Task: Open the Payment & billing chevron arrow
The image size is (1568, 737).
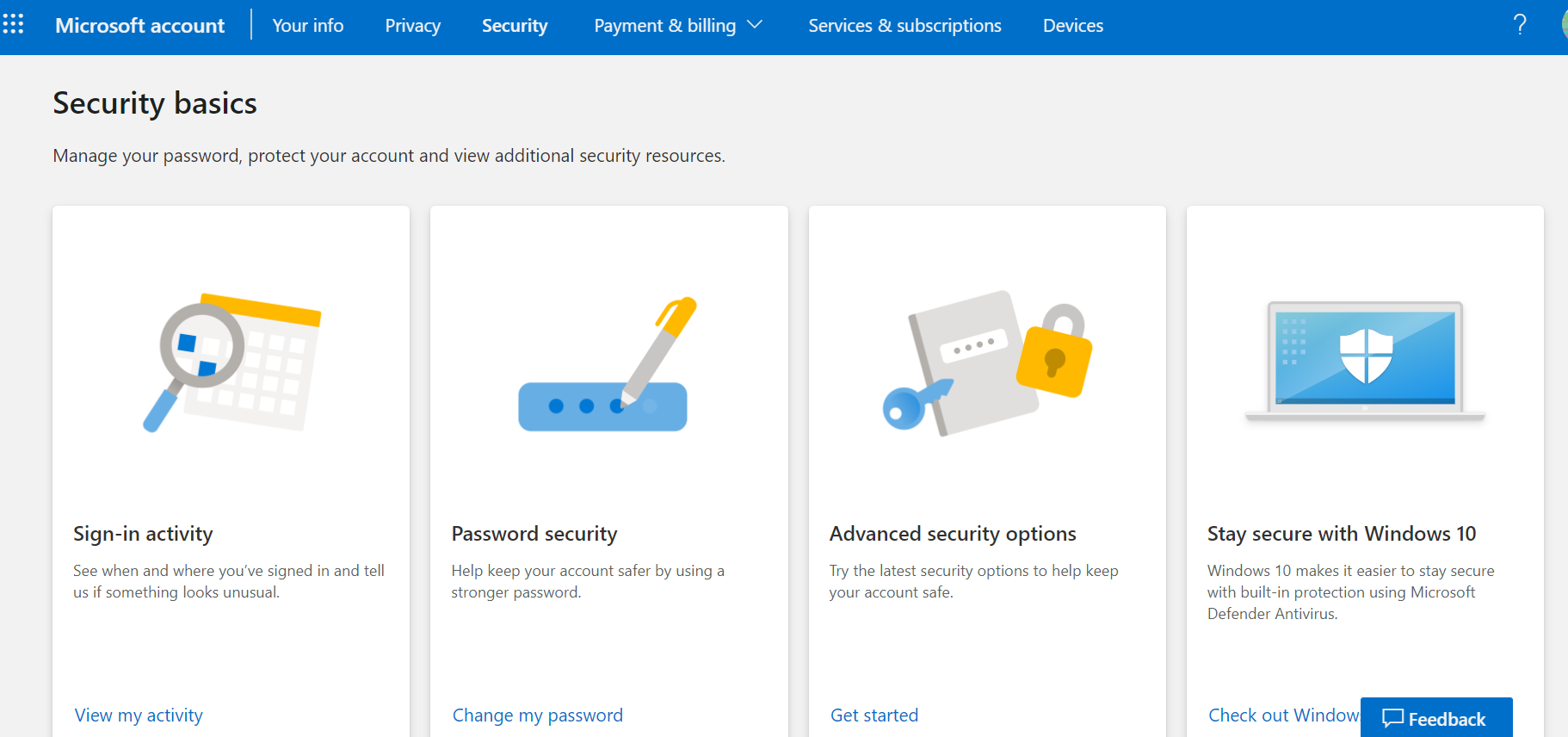Action: point(756,25)
